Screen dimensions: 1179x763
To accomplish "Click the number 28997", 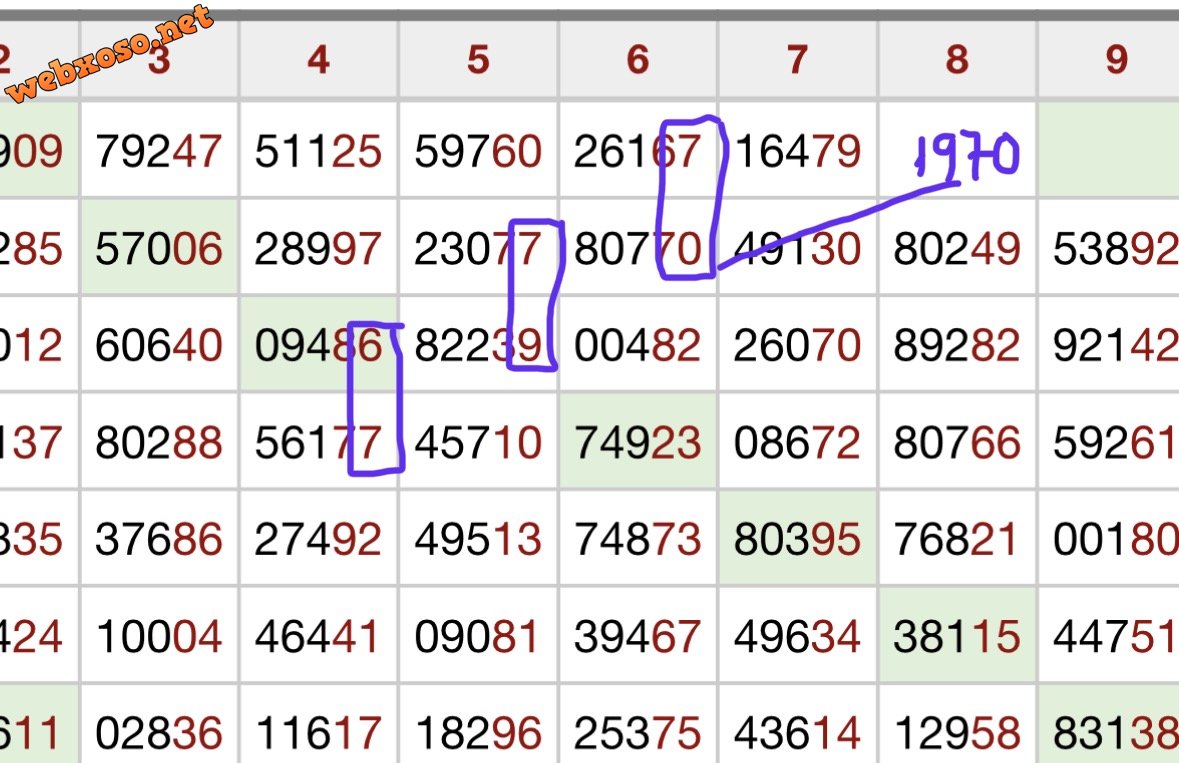I will pyautogui.click(x=319, y=249).
